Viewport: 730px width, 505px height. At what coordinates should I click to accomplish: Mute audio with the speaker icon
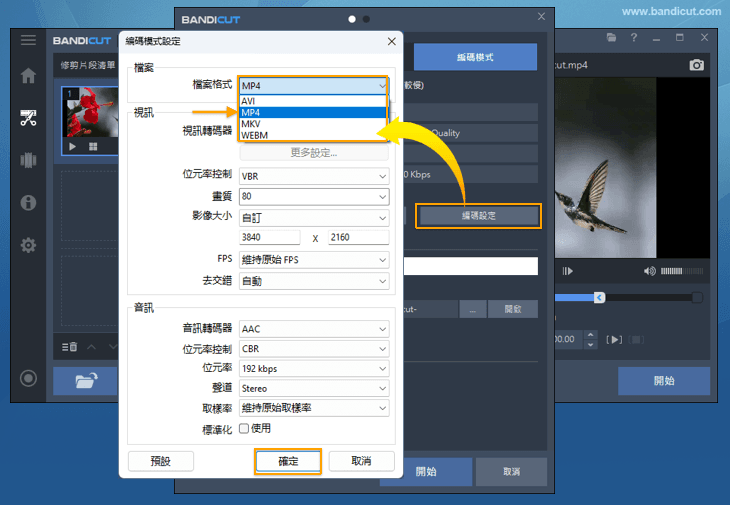point(651,271)
